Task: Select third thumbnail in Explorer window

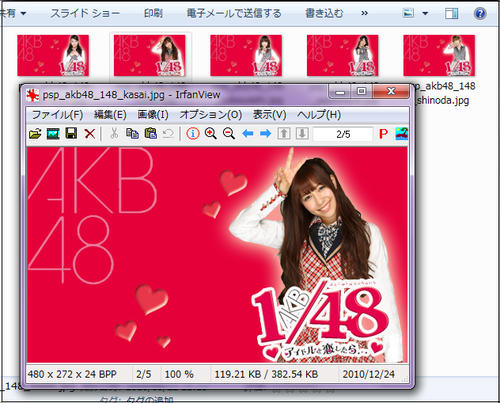Action: click(246, 55)
